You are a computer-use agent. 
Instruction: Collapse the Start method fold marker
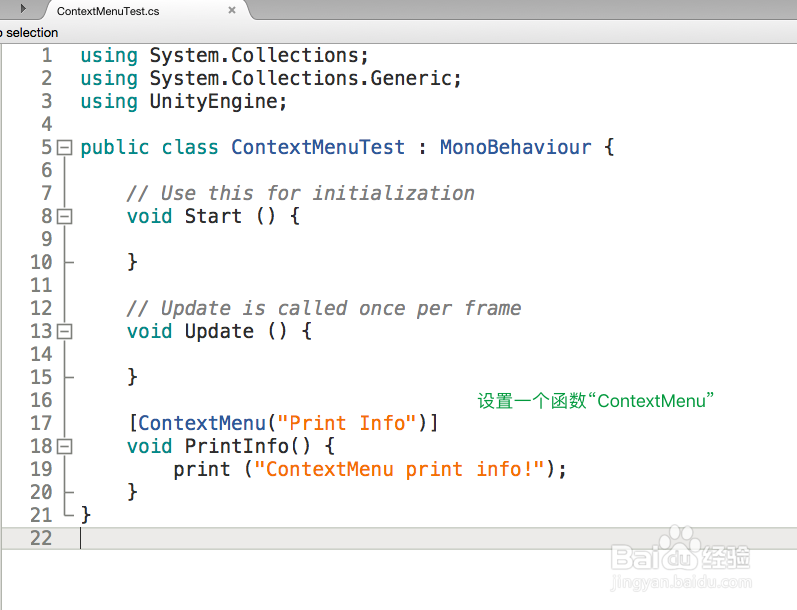[x=65, y=217]
